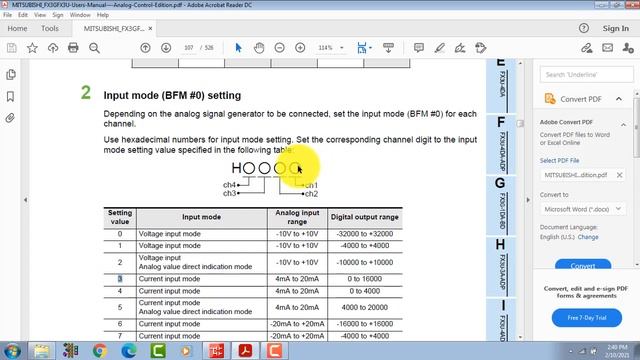Zoom out with minus icon
The height and width of the screenshot is (360, 640).
280,48
